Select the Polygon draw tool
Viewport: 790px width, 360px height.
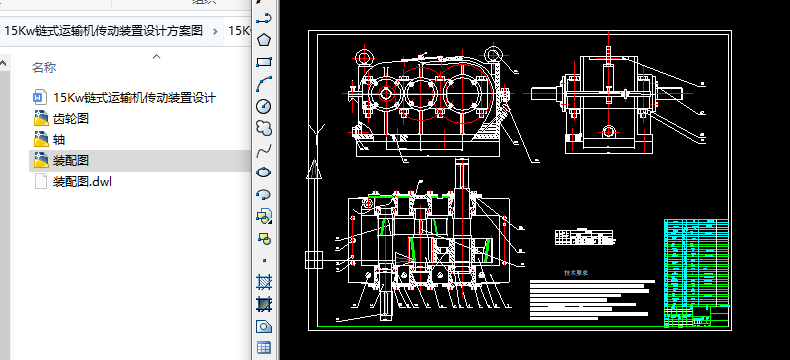pos(264,40)
